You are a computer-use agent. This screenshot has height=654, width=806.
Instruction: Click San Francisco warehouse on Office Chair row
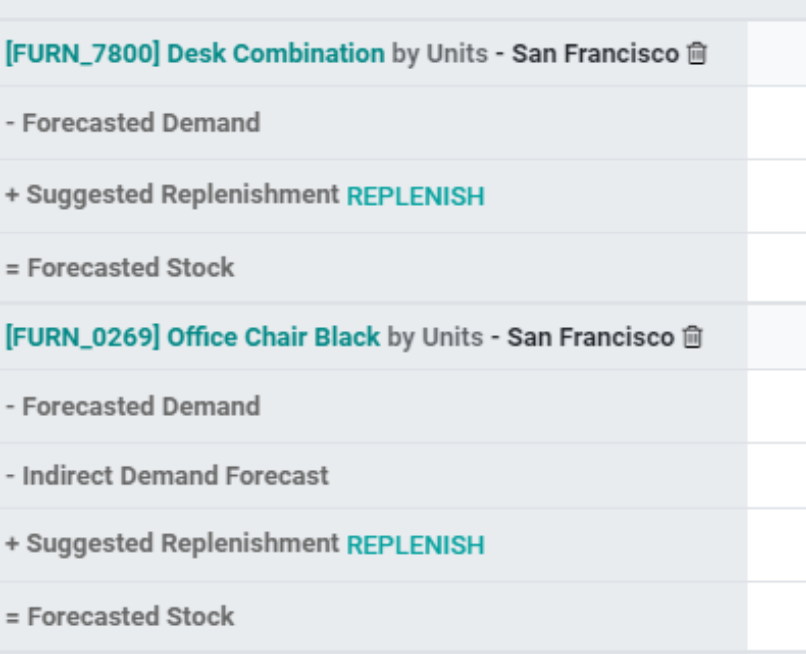(591, 337)
